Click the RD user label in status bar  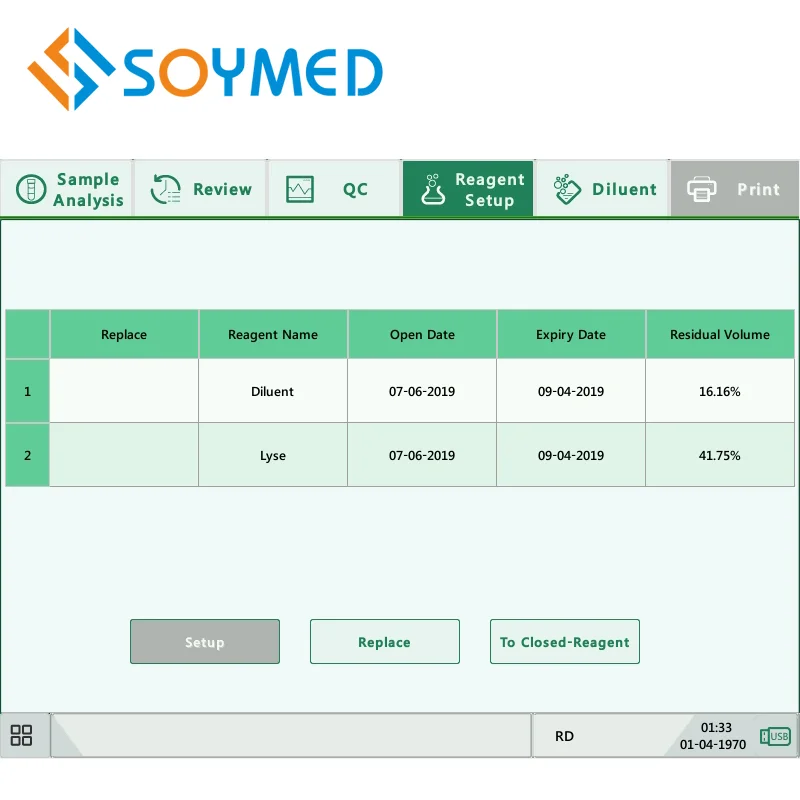564,736
